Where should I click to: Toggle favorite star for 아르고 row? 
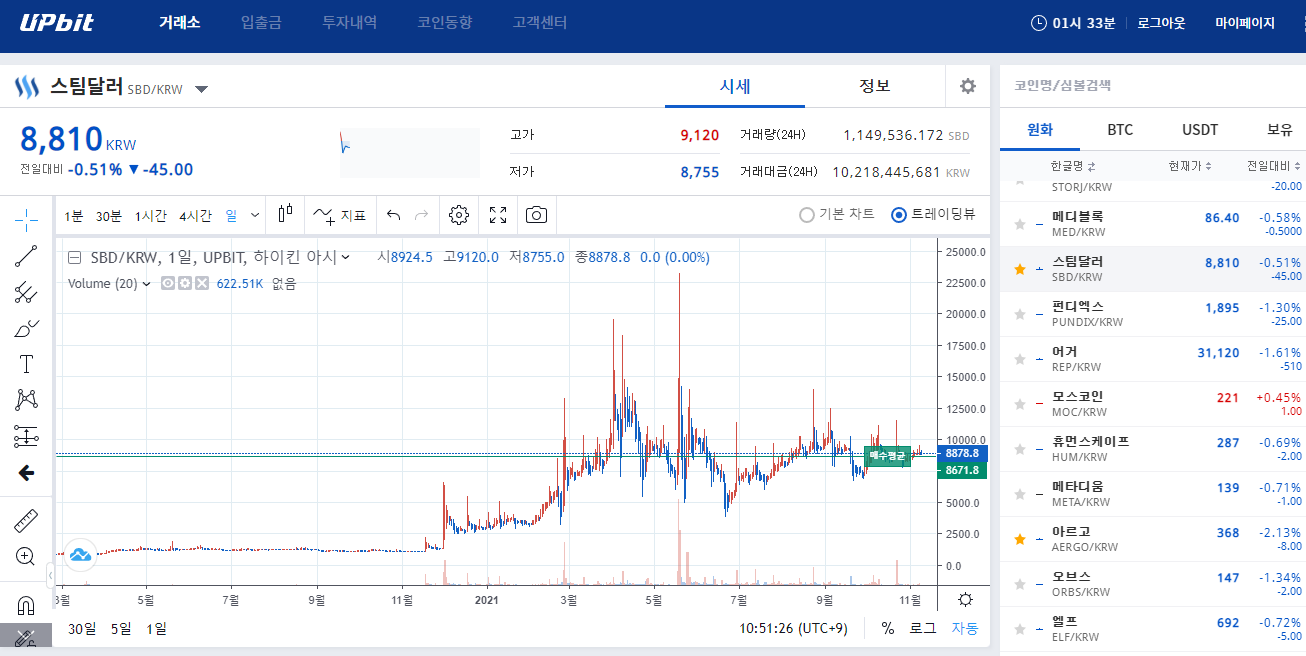1020,539
